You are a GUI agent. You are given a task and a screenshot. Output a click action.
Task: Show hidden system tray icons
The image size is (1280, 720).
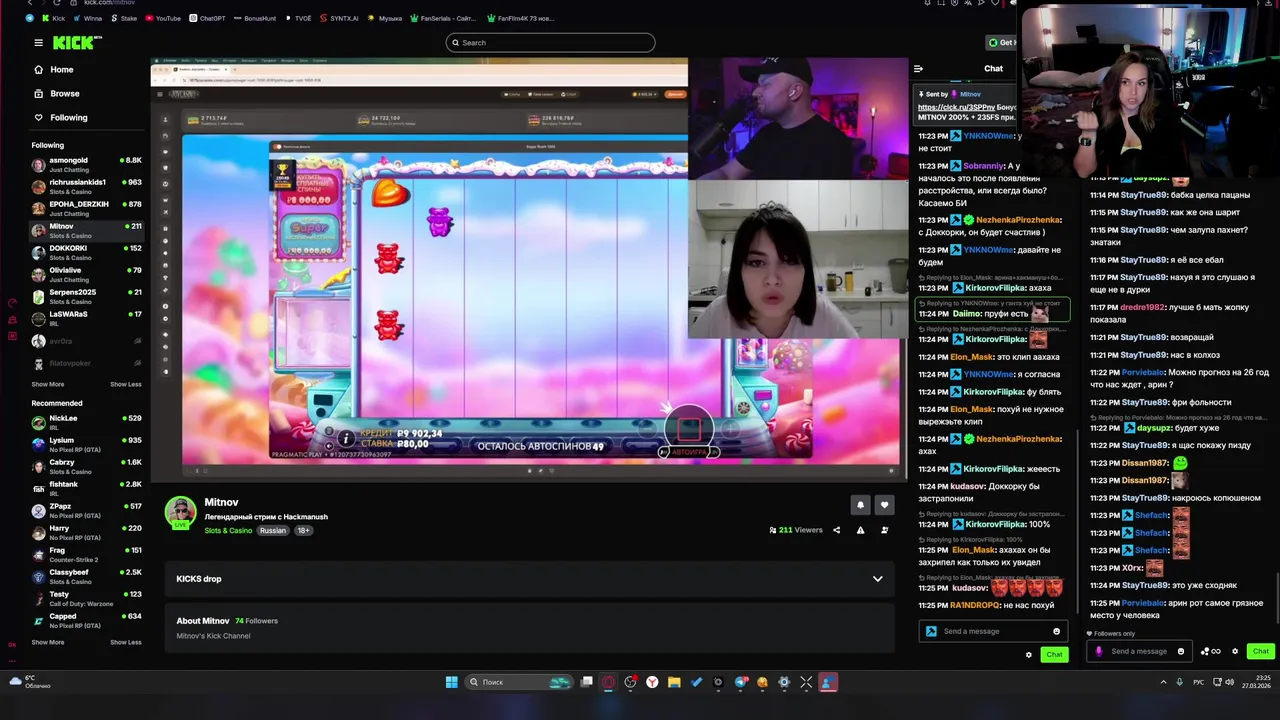[x=1163, y=682]
